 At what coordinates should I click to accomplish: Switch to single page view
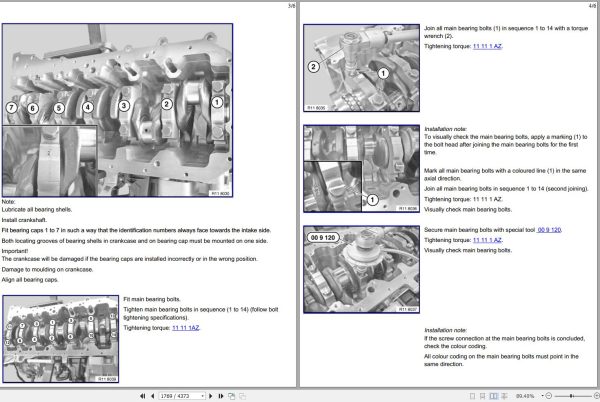pos(472,396)
